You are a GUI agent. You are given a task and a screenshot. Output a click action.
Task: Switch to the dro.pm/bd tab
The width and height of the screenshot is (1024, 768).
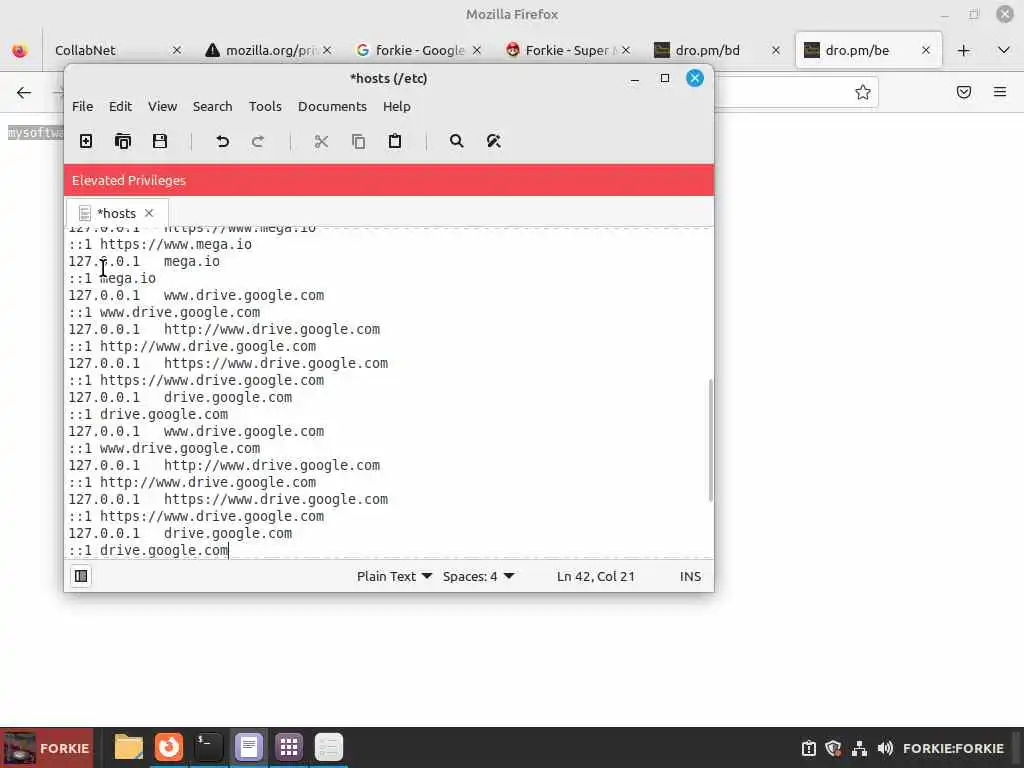coord(709,50)
